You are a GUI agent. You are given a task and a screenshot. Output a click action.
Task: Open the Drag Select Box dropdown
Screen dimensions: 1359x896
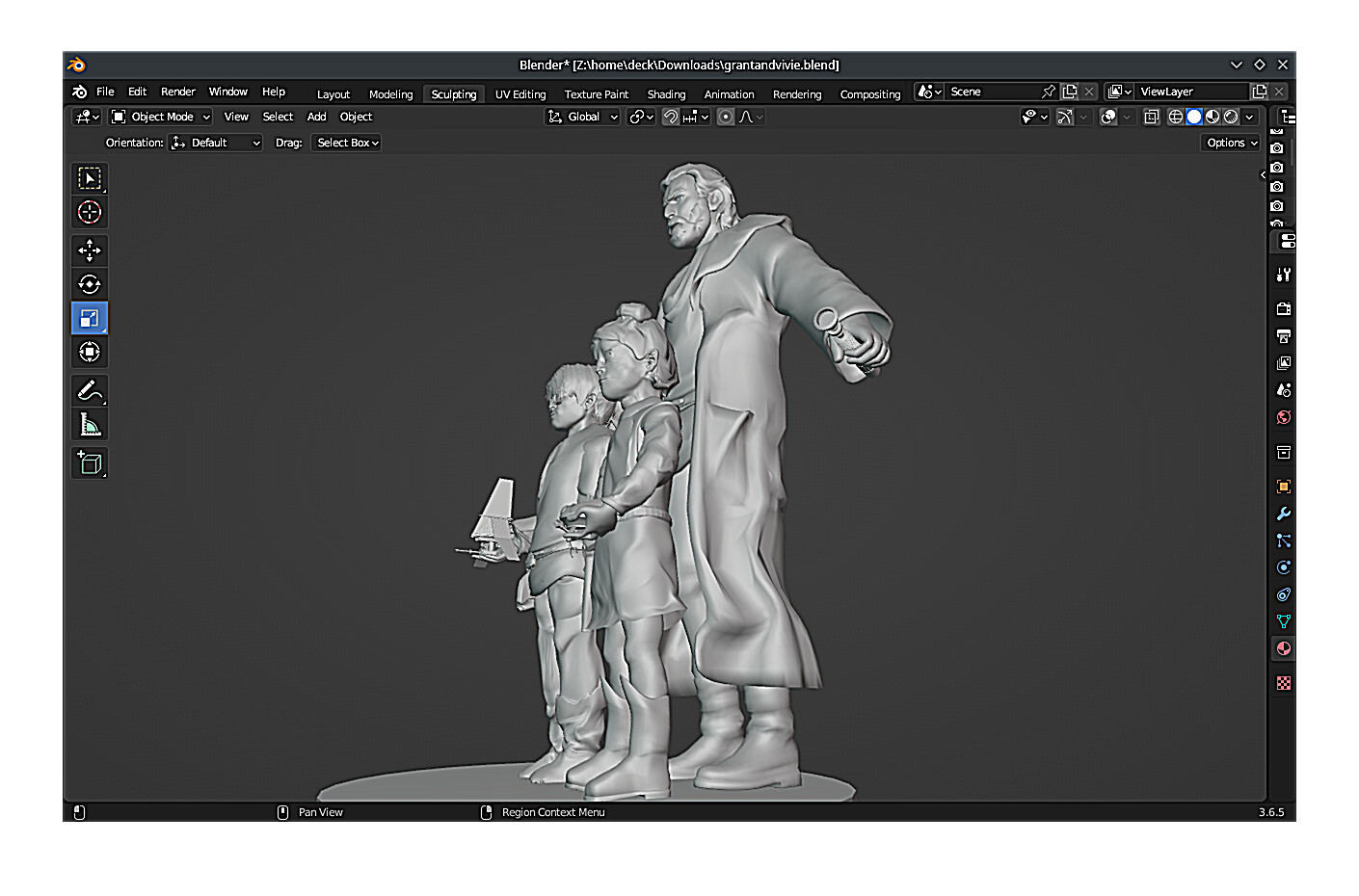click(x=347, y=143)
